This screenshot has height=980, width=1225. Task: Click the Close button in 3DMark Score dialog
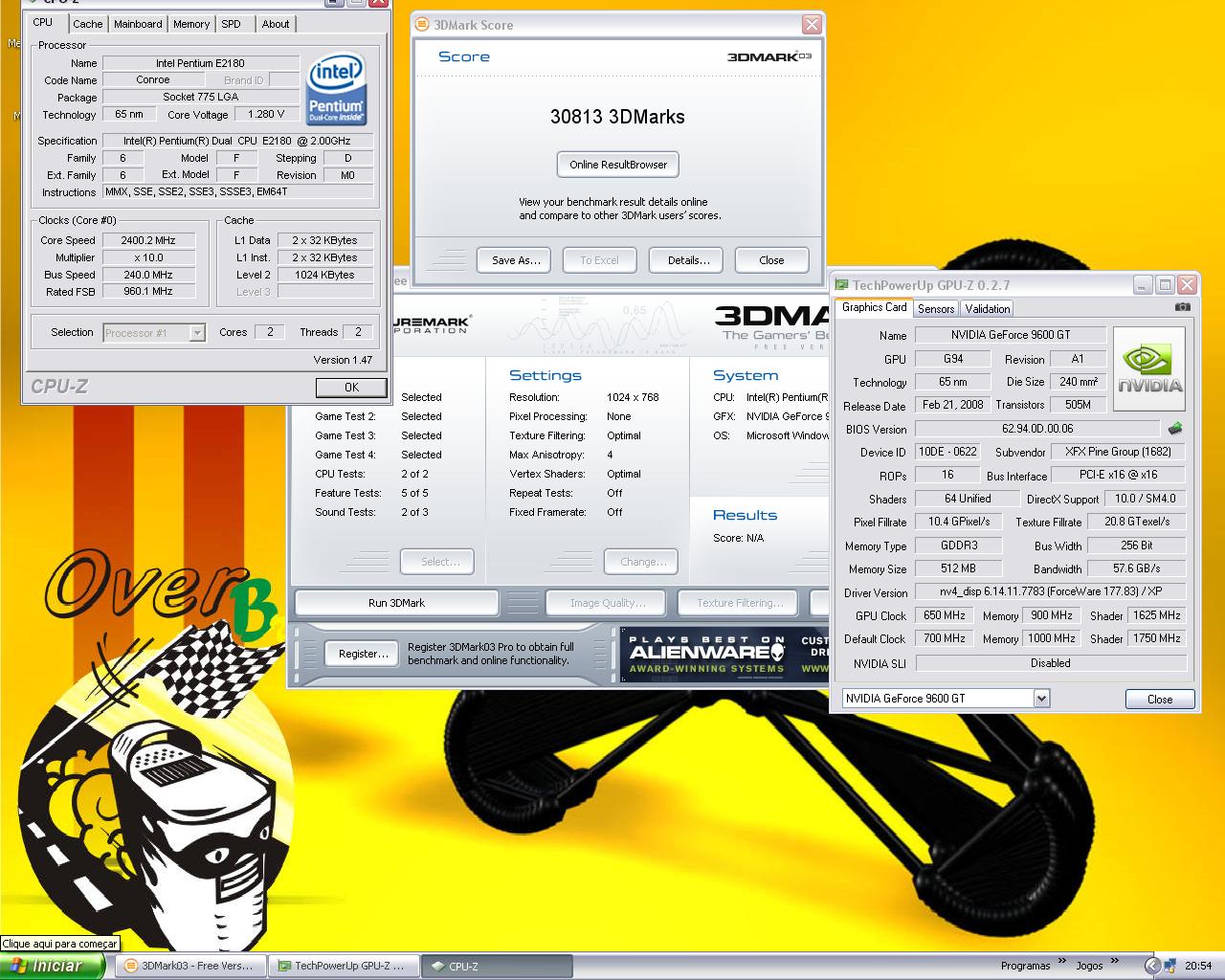pyautogui.click(x=771, y=260)
